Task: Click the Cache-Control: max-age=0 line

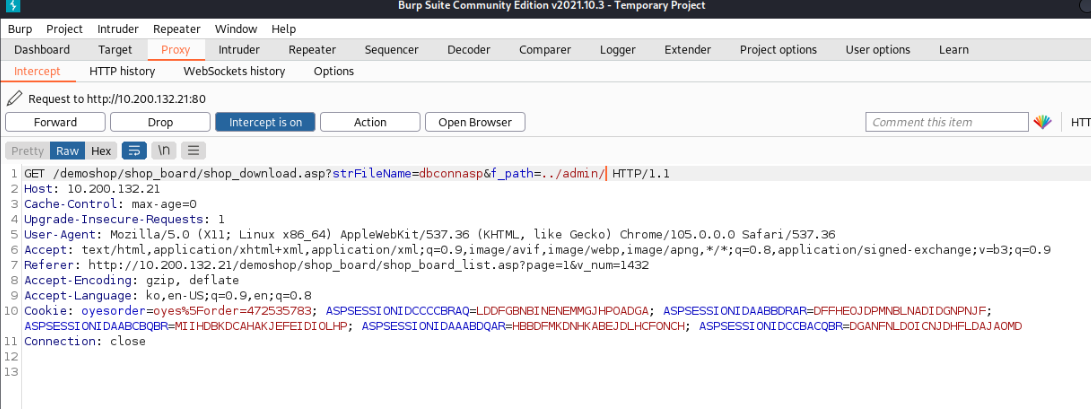Action: click(x=111, y=204)
